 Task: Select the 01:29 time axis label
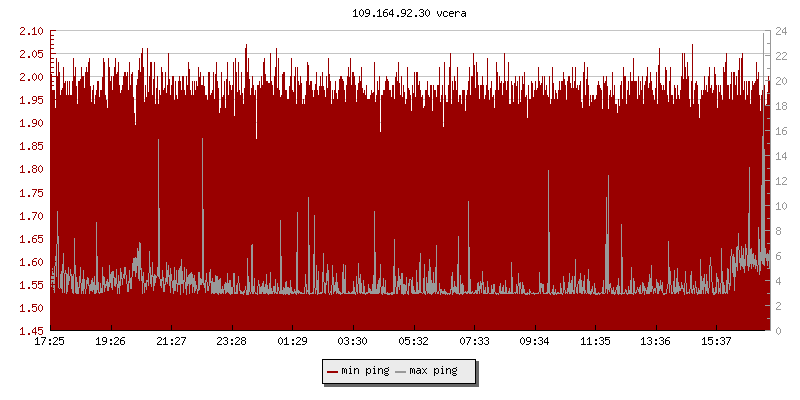pos(292,341)
